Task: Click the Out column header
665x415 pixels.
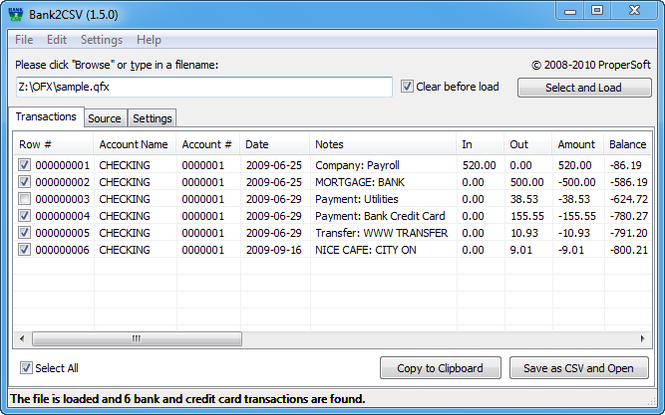Action: click(528, 145)
